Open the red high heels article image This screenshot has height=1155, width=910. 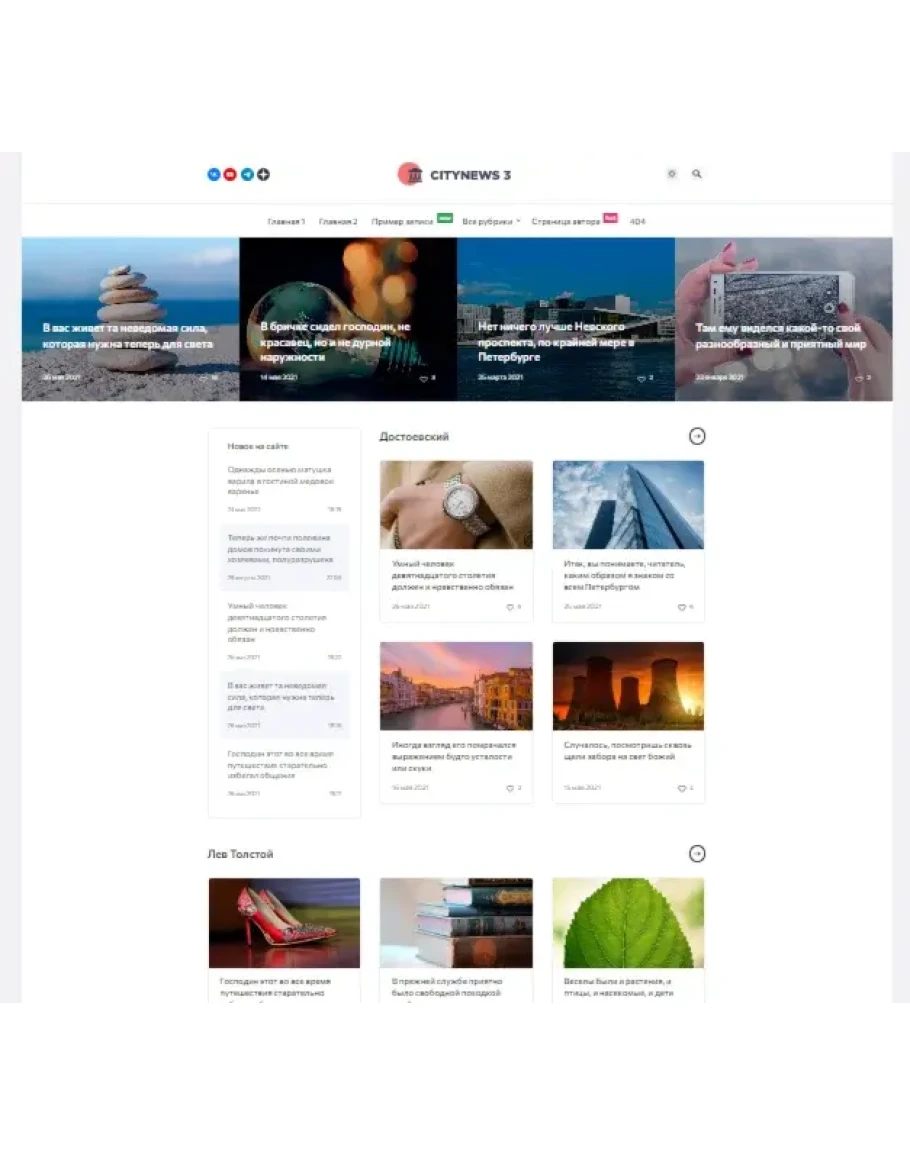[284, 922]
